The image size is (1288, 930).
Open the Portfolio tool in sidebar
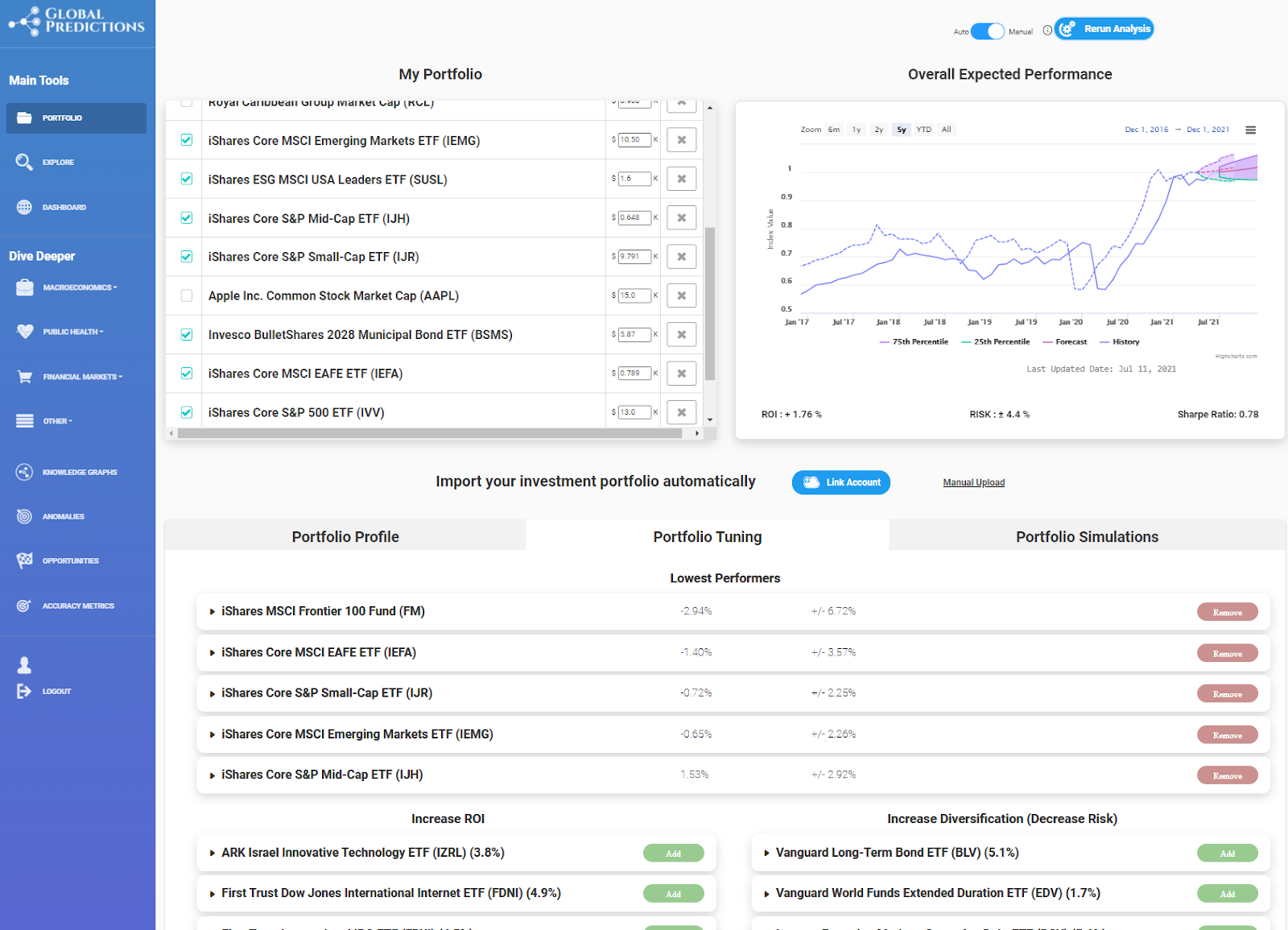76,118
